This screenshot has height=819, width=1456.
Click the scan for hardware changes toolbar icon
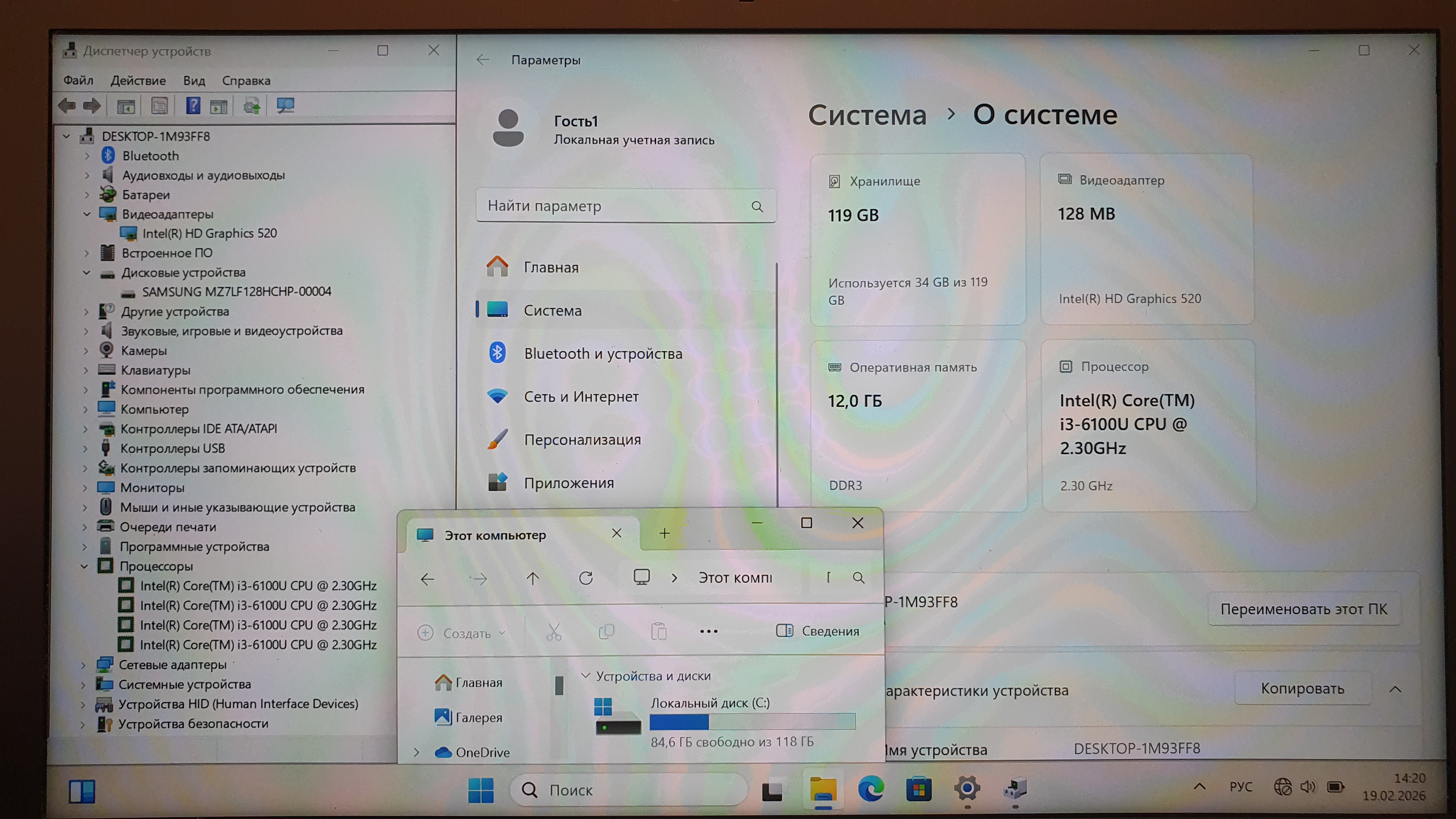click(x=285, y=106)
